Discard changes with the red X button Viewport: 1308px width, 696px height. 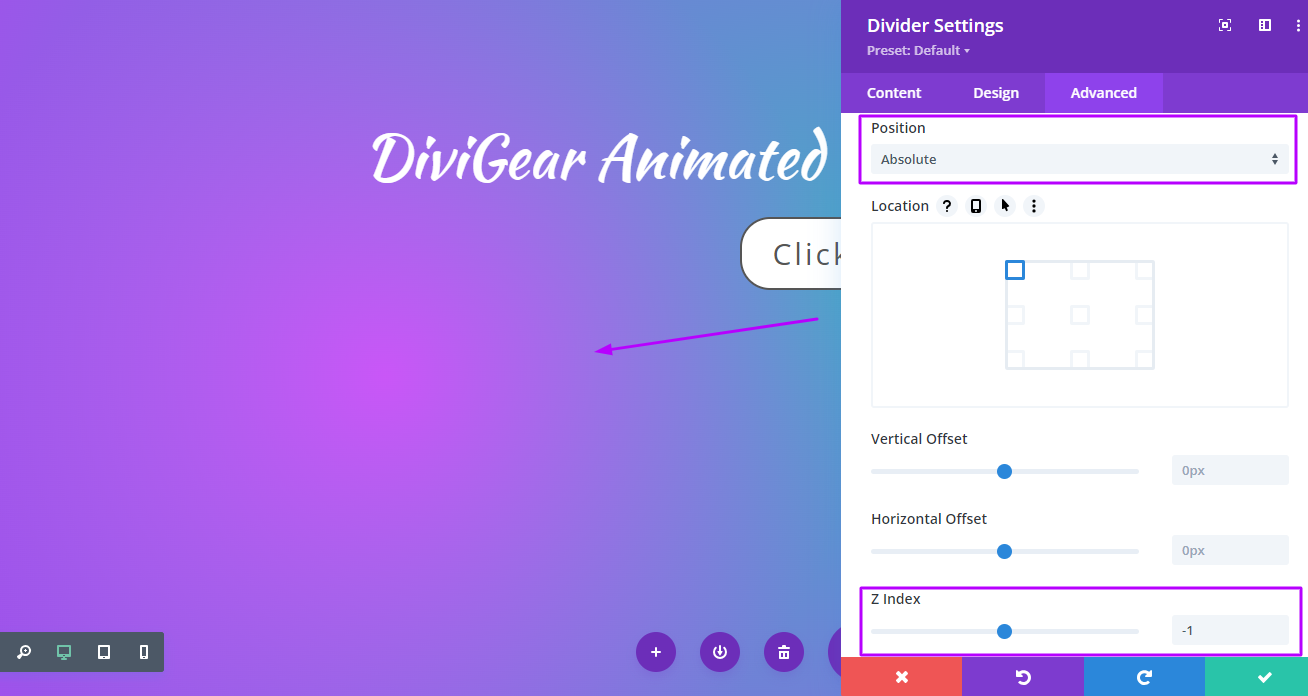point(902,677)
